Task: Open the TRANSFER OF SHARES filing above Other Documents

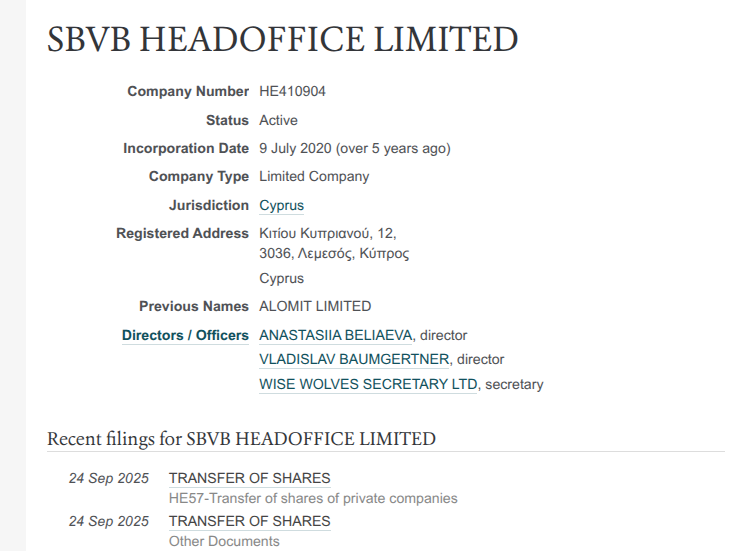Action: pyautogui.click(x=249, y=521)
